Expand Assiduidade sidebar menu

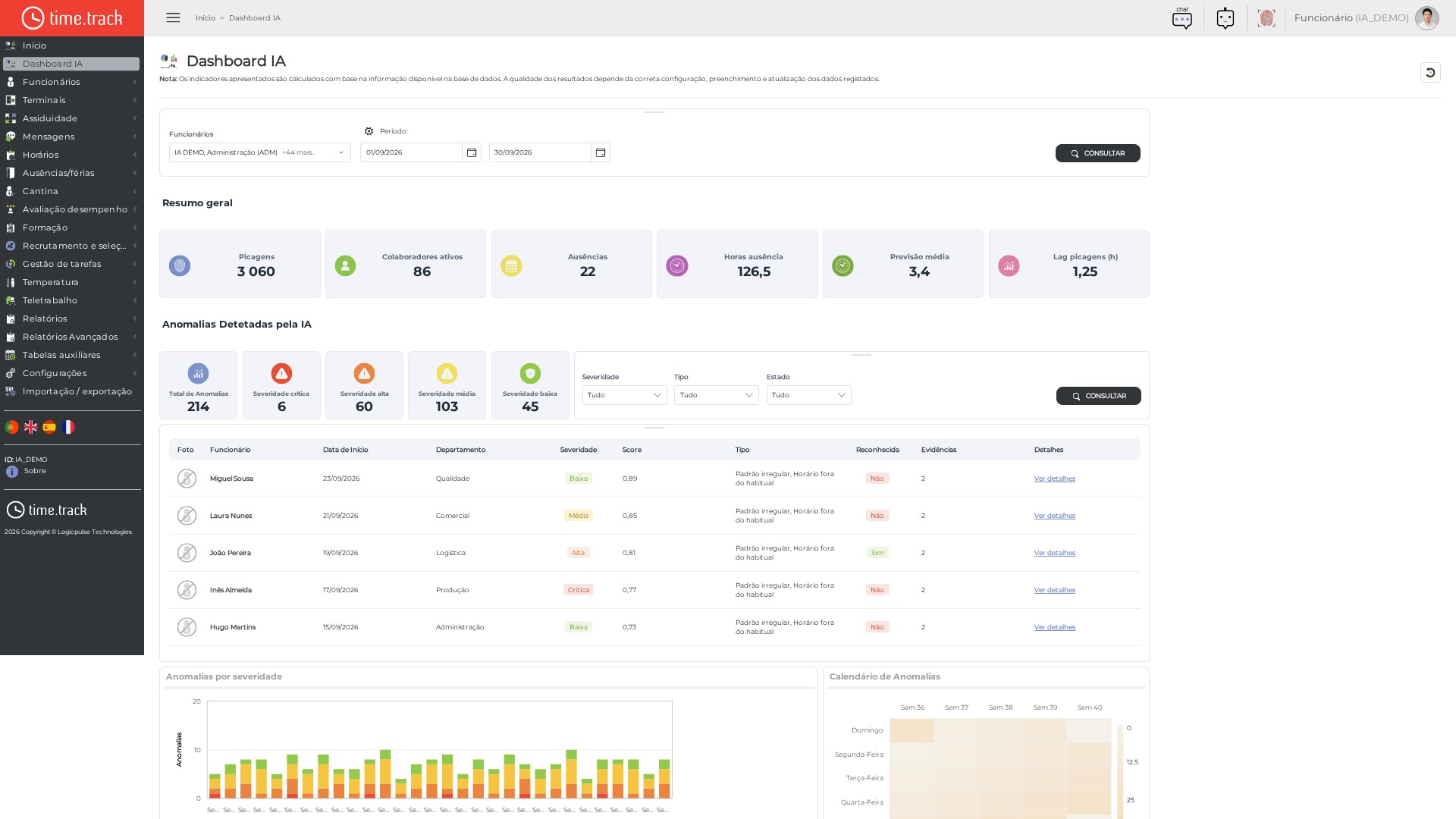click(x=71, y=118)
